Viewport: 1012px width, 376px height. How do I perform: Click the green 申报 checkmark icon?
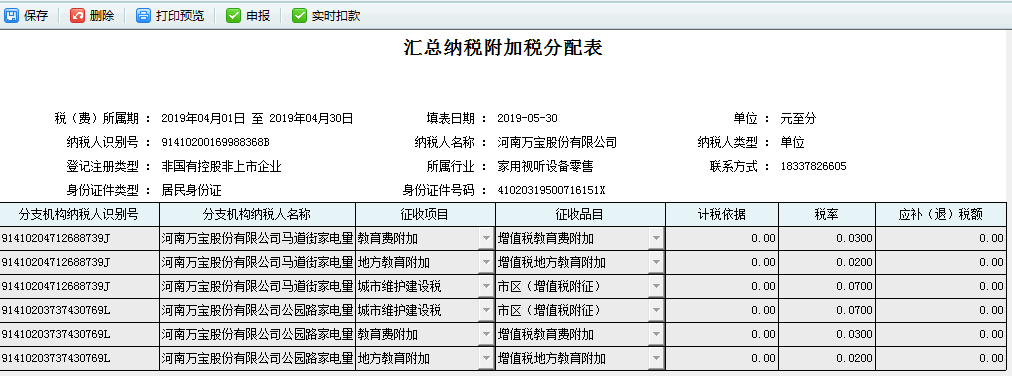click(x=233, y=16)
